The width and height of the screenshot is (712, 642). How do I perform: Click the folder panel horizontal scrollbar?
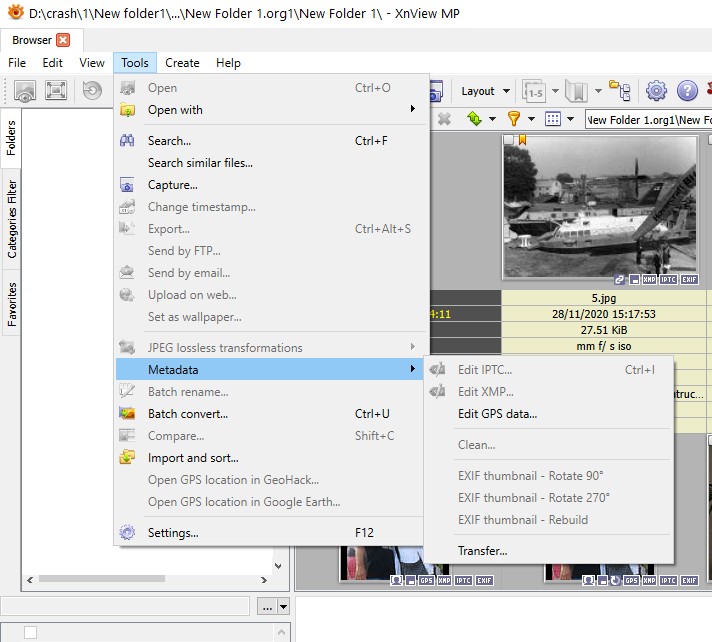100,578
